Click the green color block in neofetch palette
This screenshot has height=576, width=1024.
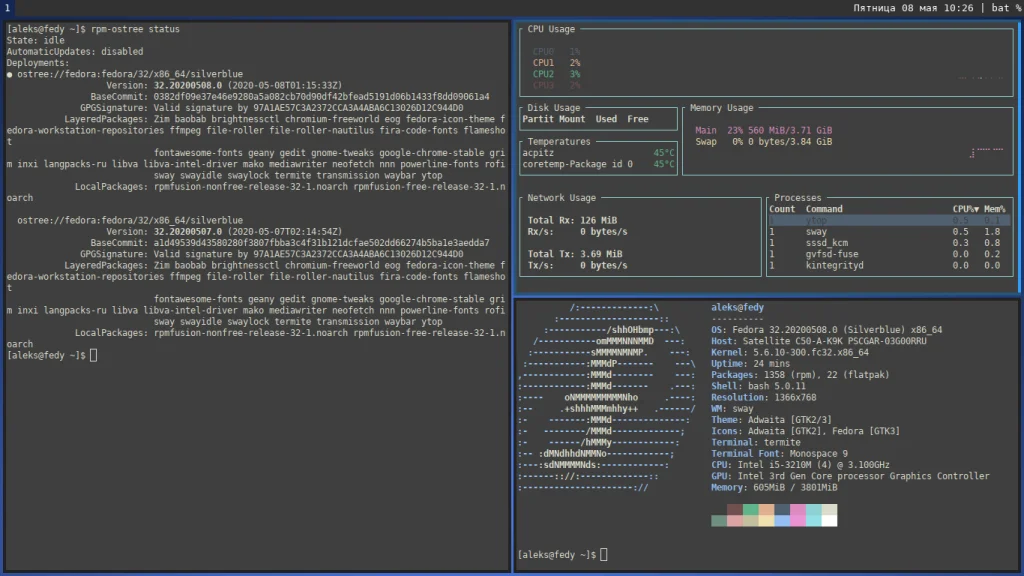point(750,509)
